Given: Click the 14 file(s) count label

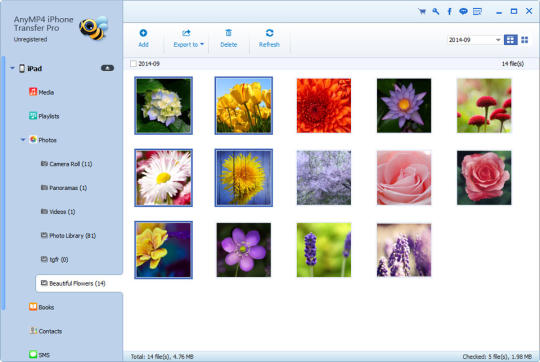Looking at the screenshot, I should coord(512,64).
